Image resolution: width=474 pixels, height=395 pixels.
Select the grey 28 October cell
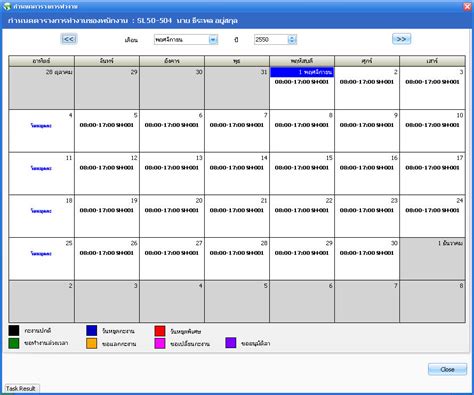click(41, 88)
